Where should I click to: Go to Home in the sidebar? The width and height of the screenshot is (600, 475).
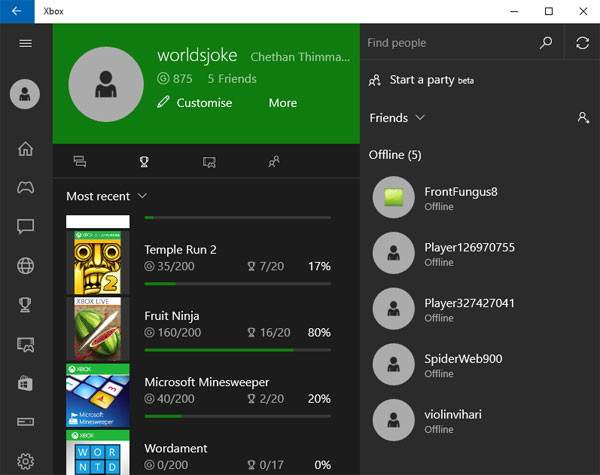(26, 149)
